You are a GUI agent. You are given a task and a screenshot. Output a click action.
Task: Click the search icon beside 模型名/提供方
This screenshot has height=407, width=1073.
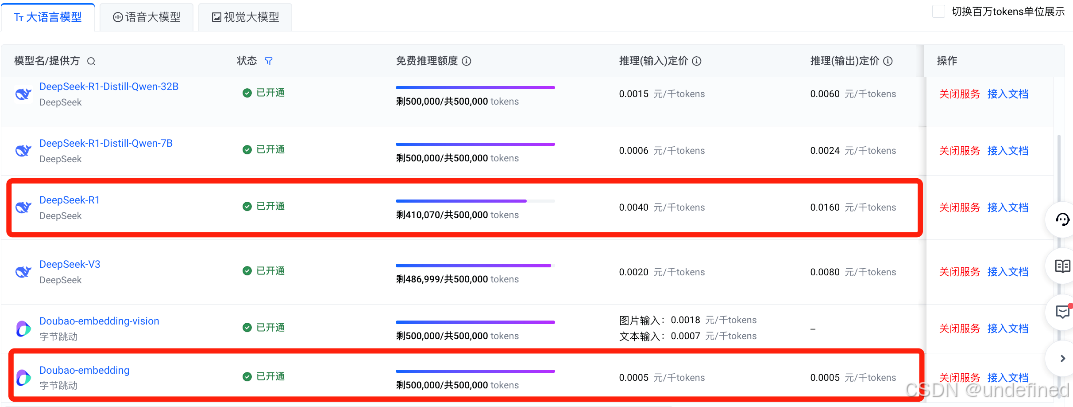pyautogui.click(x=91, y=61)
